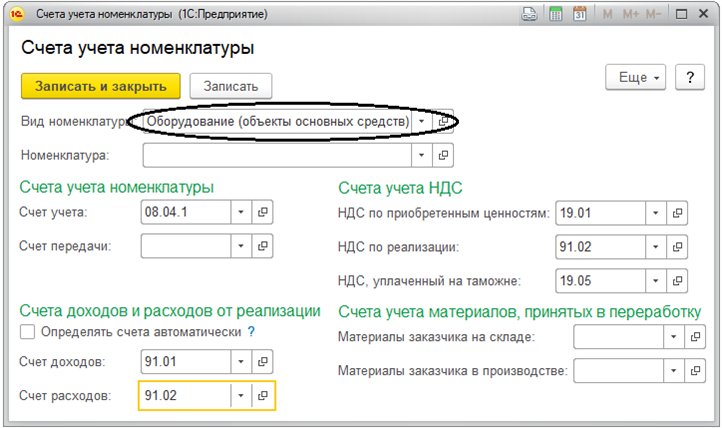
Task: Click the empty Номенклатура input field
Action: 277,155
